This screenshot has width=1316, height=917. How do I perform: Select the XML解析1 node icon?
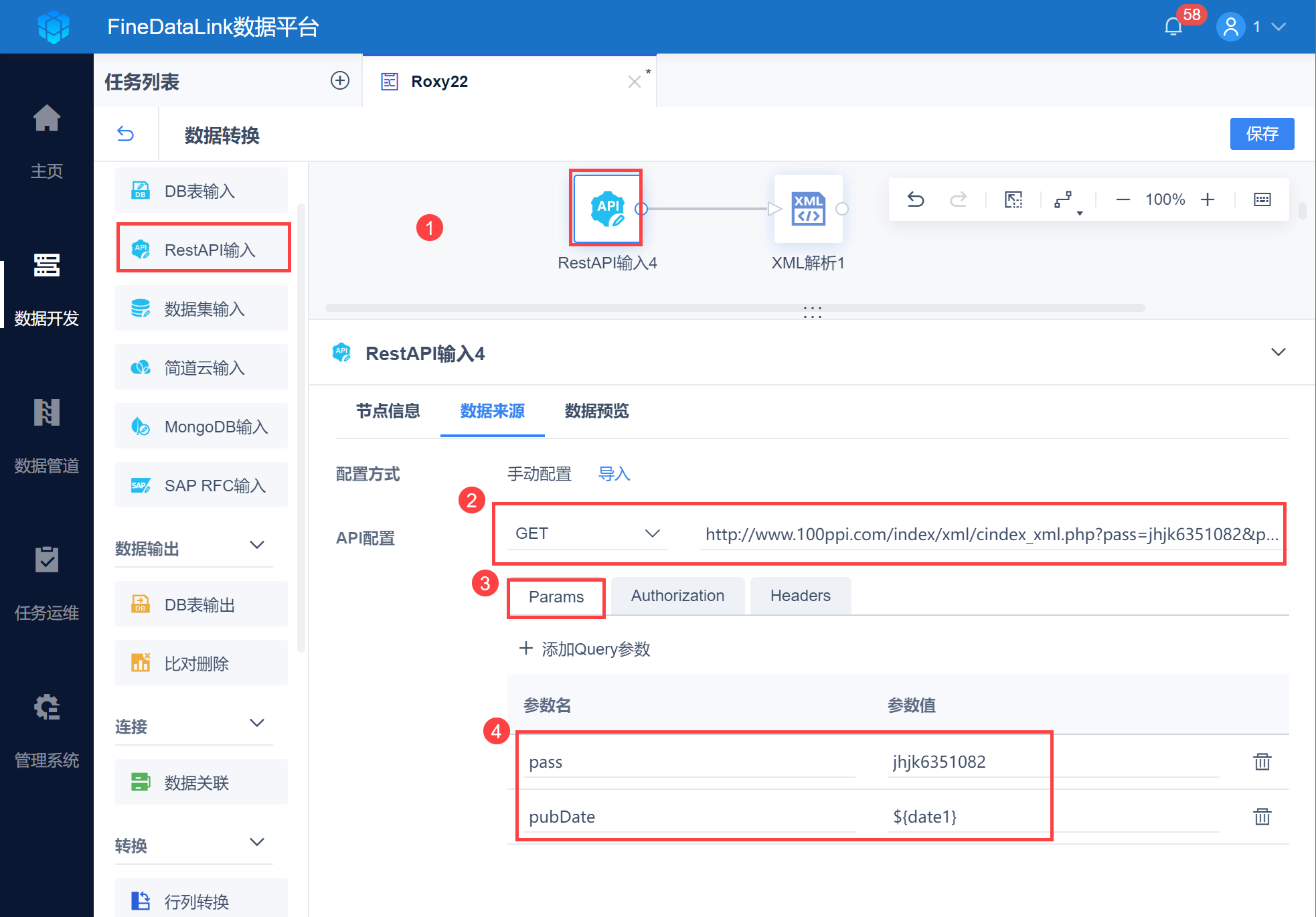pos(808,209)
